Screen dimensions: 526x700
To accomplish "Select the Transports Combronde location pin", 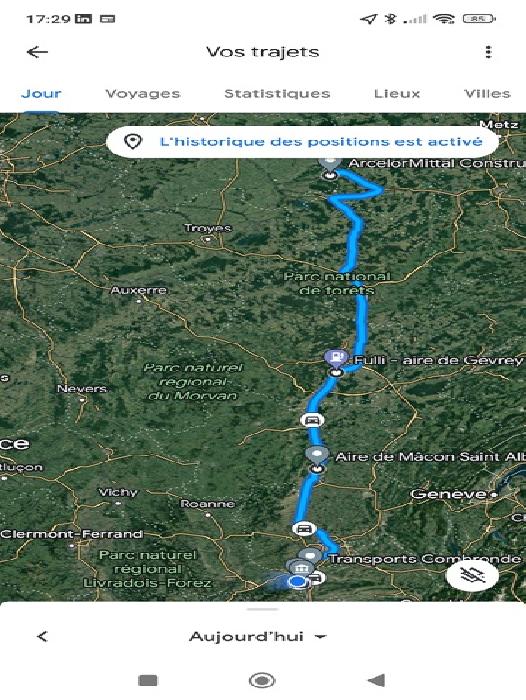I will [310, 556].
